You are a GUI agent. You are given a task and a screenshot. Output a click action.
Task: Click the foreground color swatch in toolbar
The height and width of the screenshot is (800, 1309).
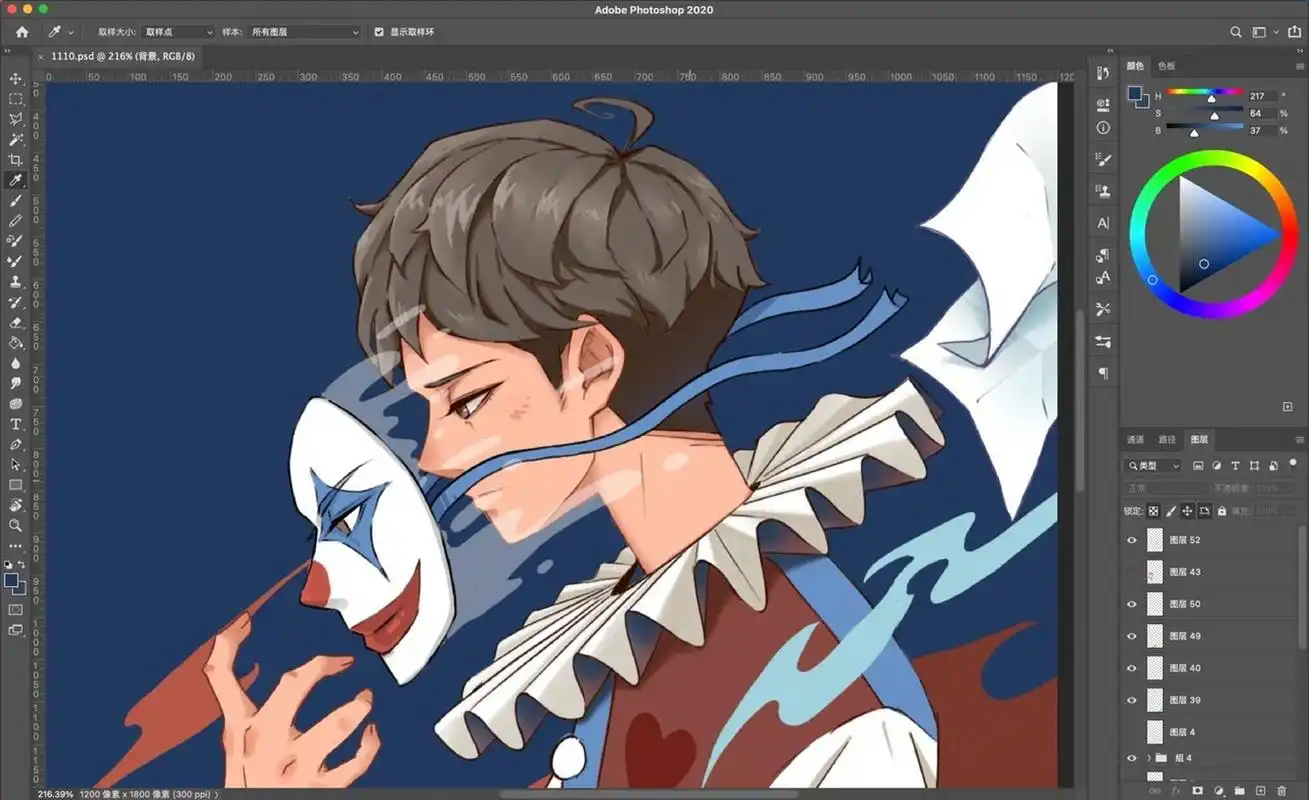(11, 580)
